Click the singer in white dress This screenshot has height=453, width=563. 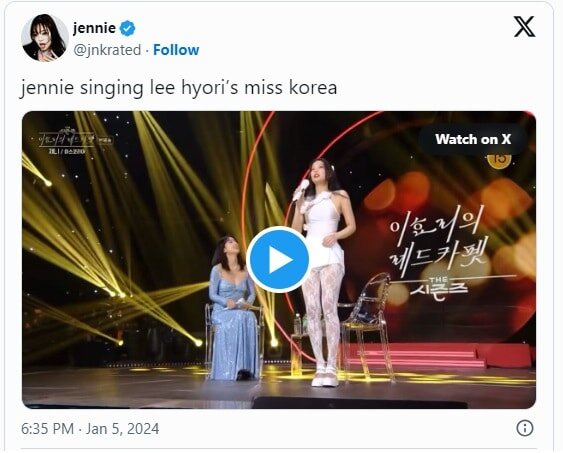(x=323, y=272)
